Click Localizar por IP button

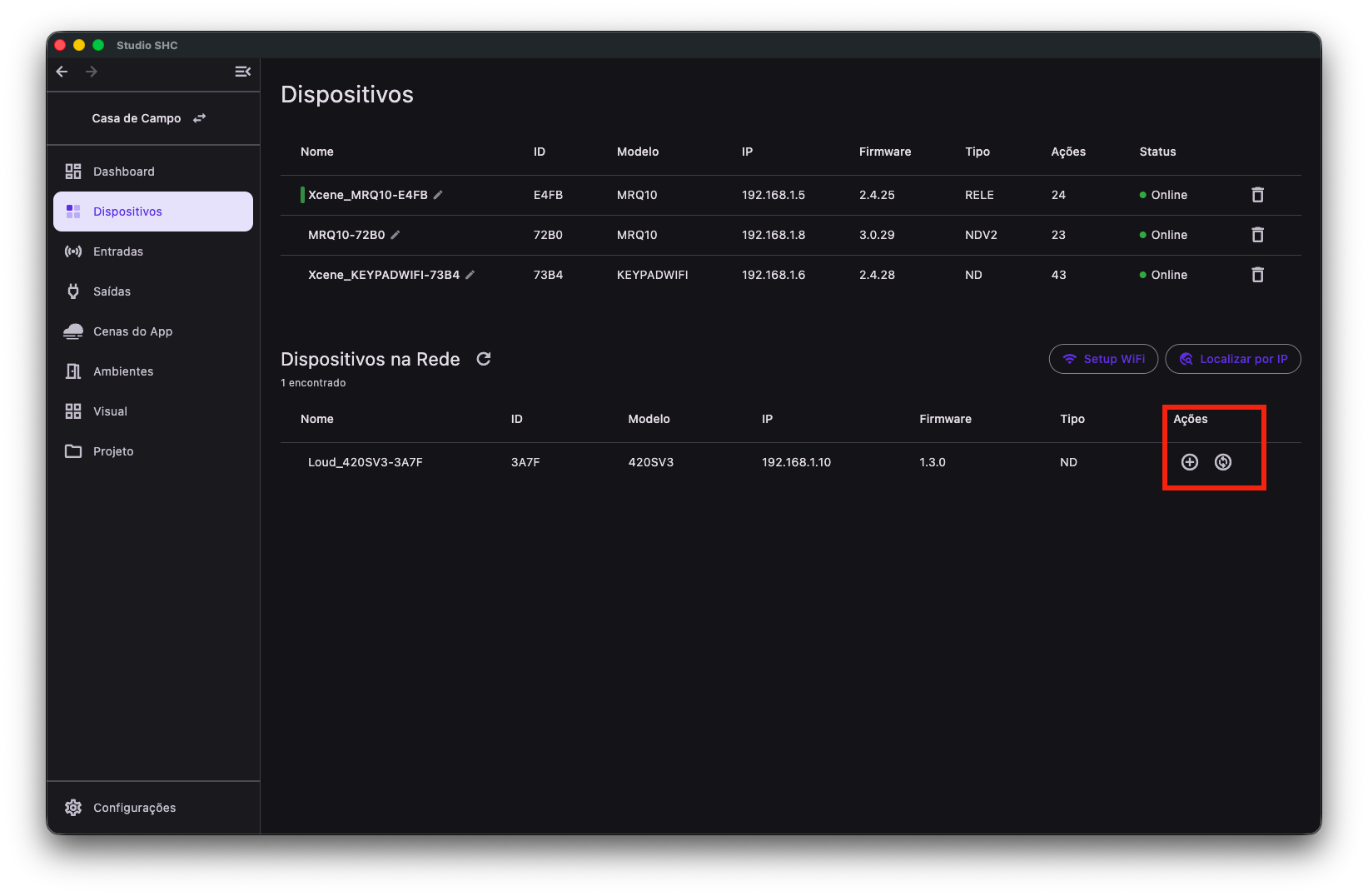1233,359
